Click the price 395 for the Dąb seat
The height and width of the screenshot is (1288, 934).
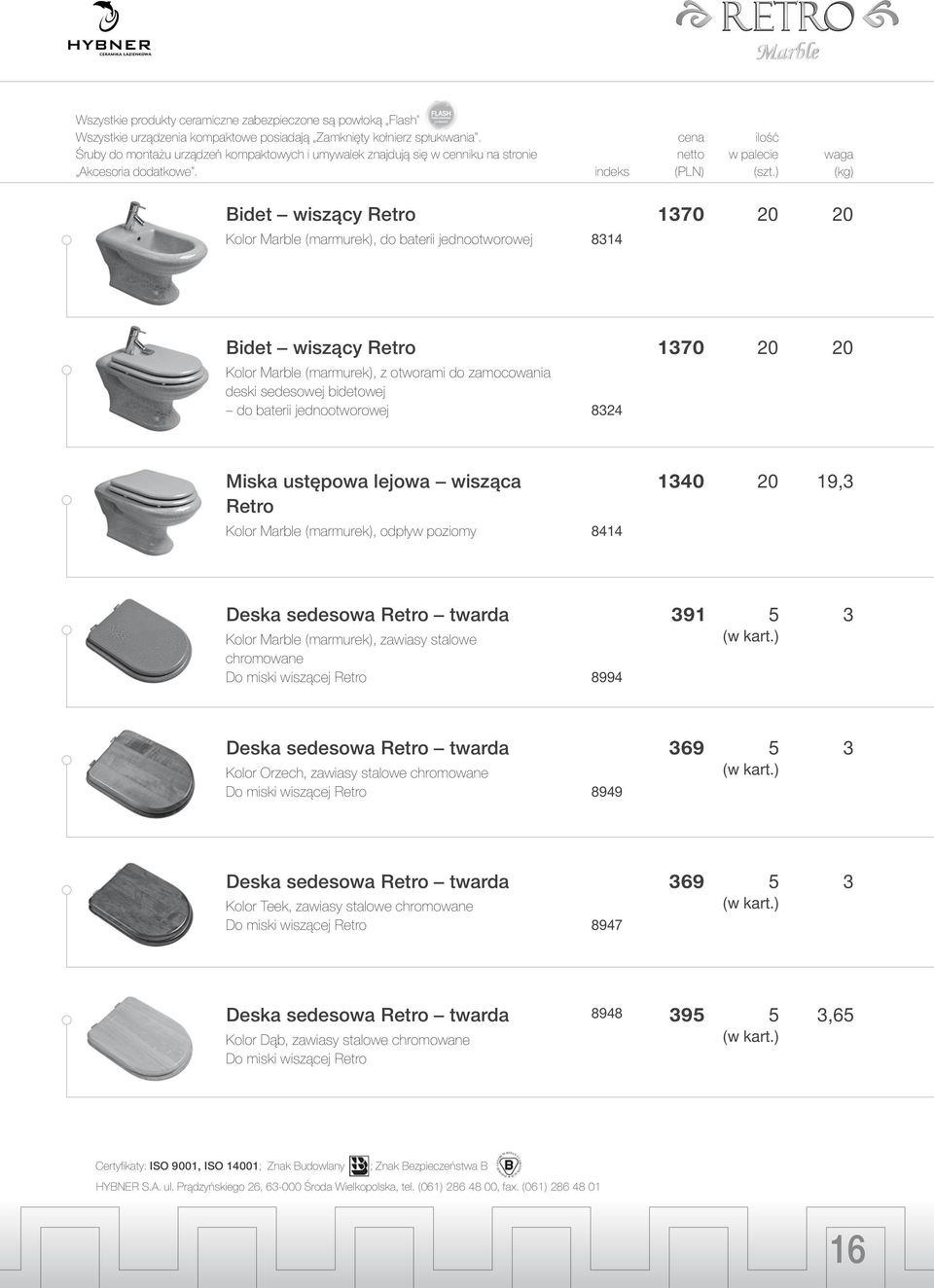click(687, 1015)
